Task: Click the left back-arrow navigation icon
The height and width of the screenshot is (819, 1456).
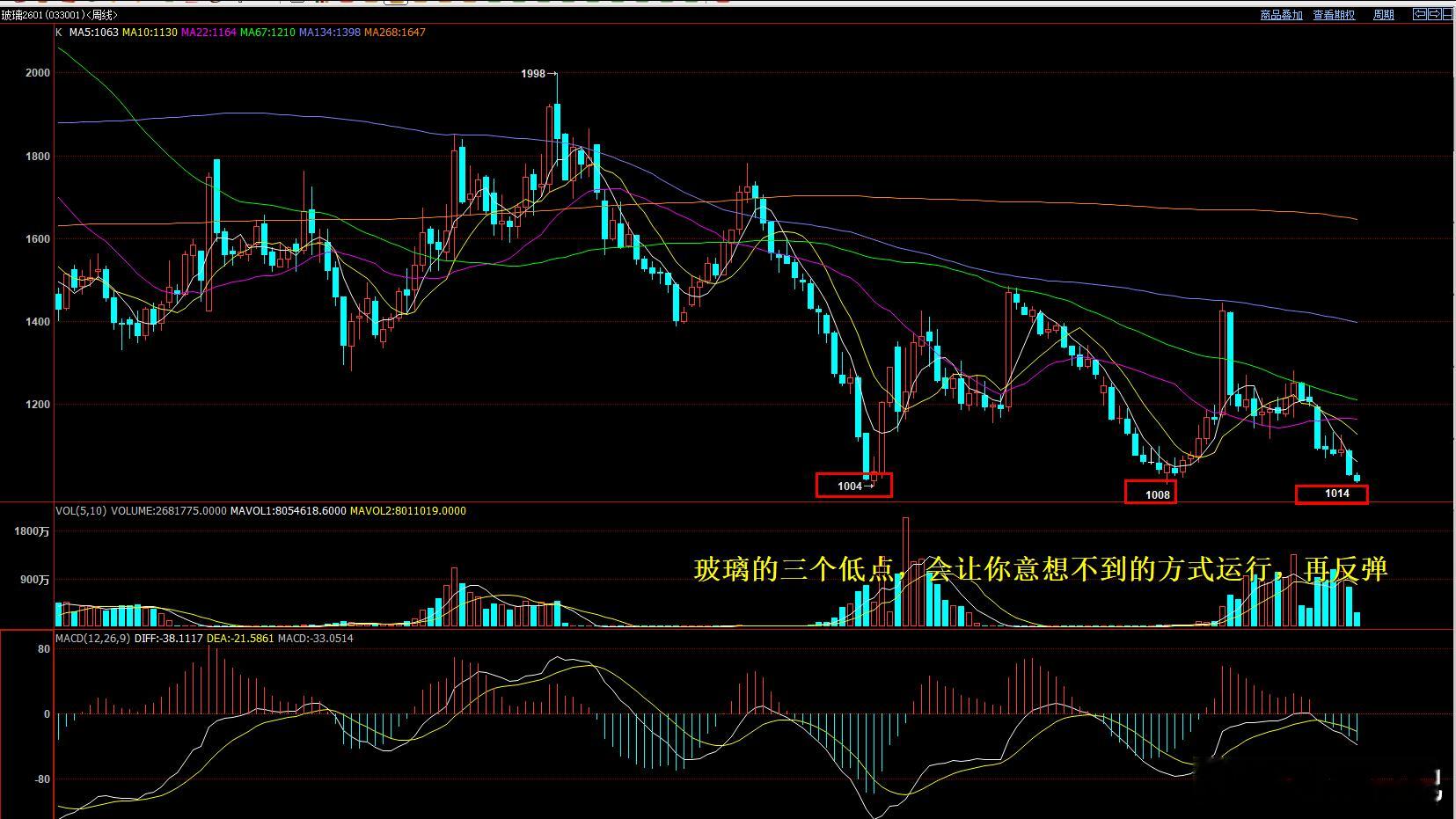Action: (1419, 14)
